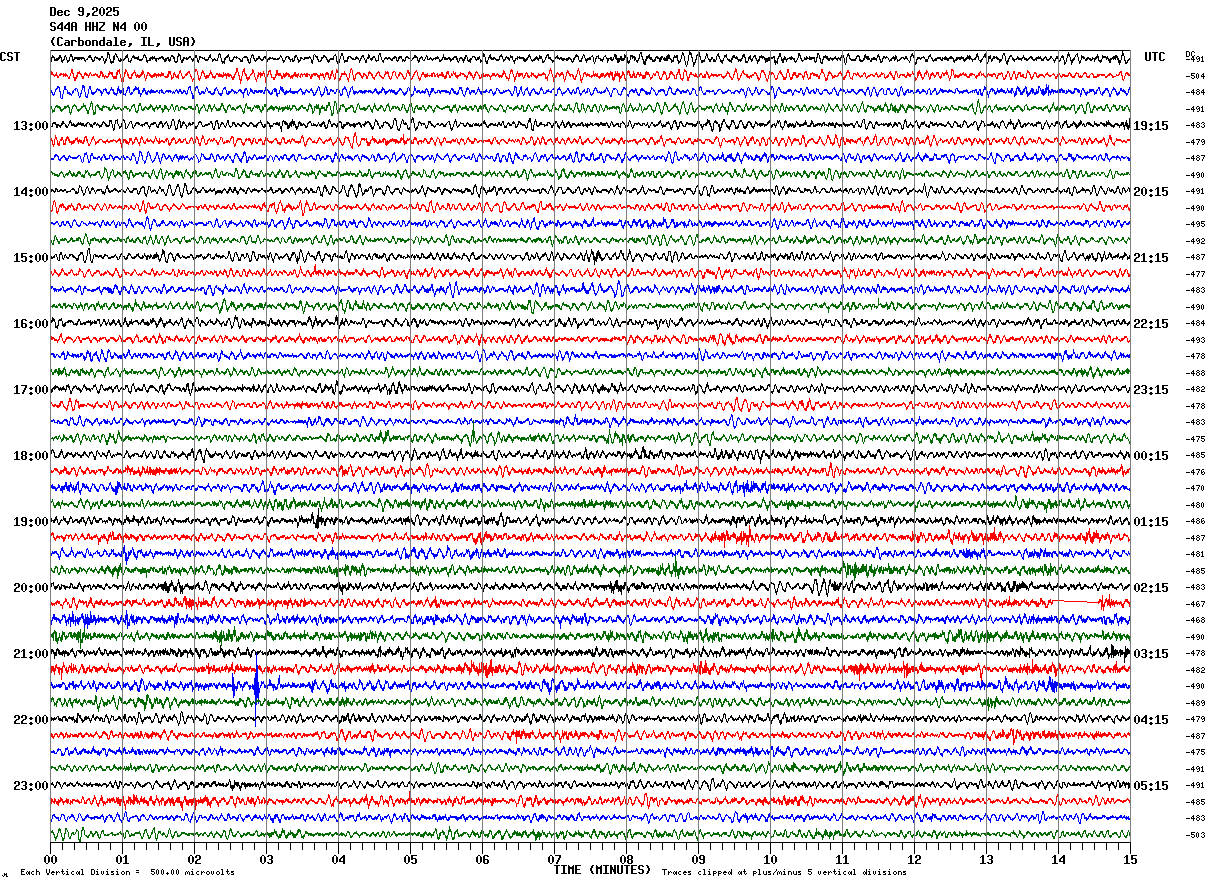Click the CST timezone label
The height and width of the screenshot is (886, 1210).
(10, 57)
